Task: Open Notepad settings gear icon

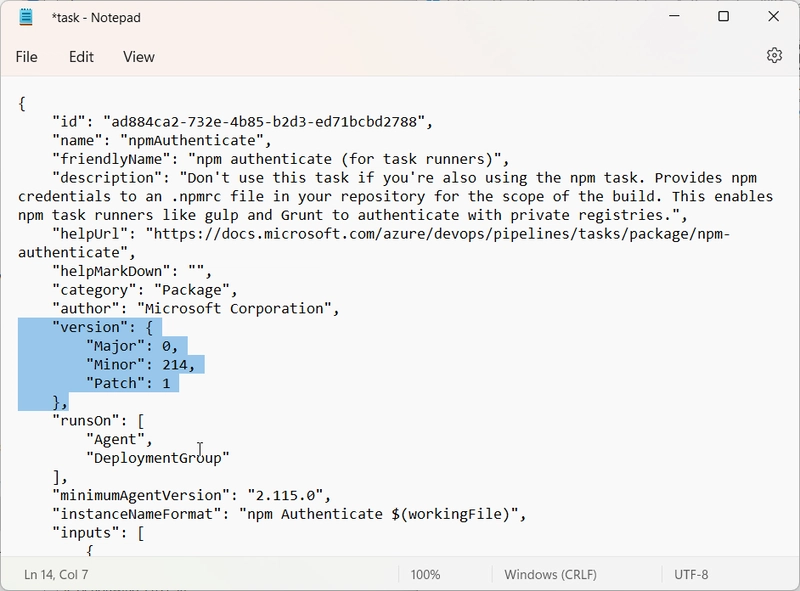Action: pos(774,55)
